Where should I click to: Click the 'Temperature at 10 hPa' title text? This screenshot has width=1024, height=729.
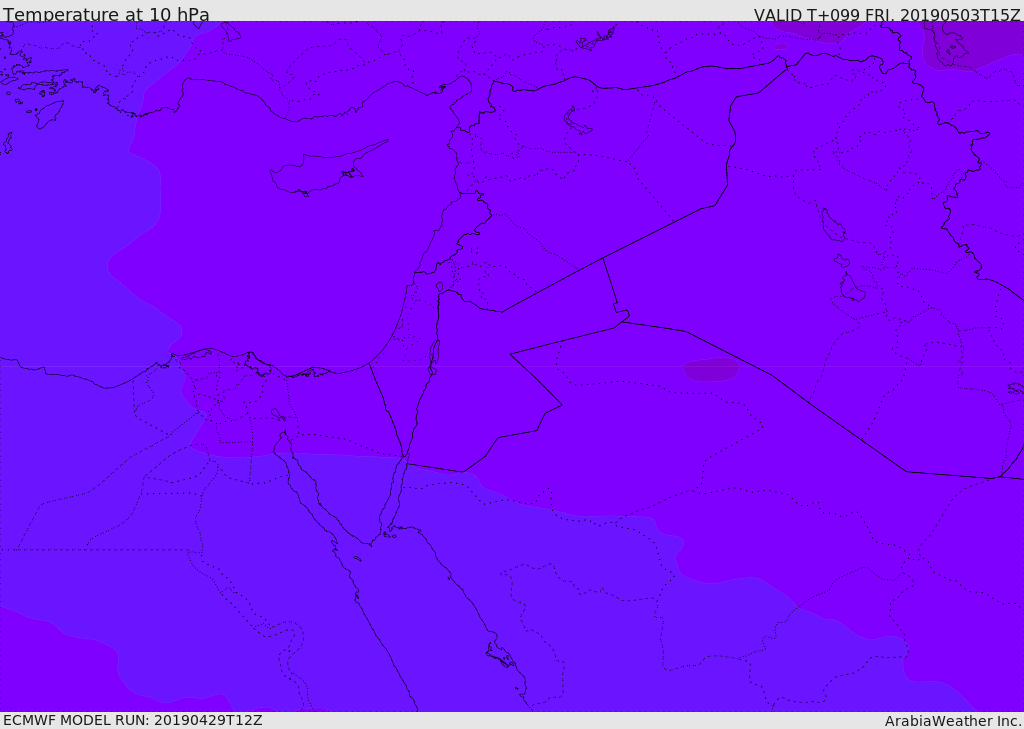coord(106,14)
